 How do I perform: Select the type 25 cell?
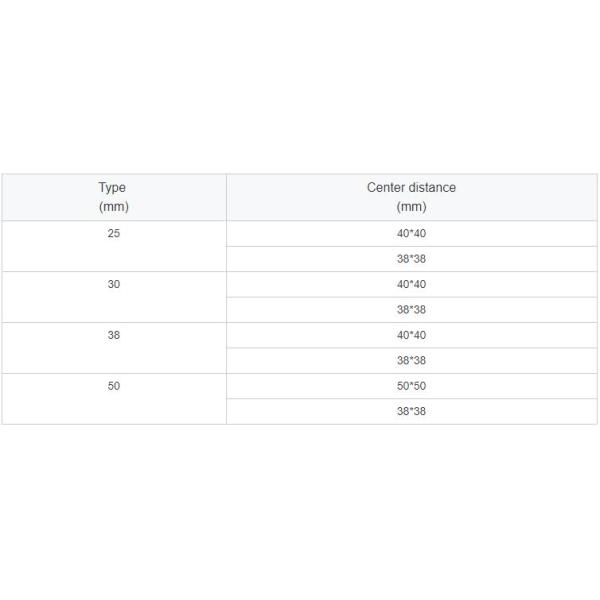pos(113,233)
